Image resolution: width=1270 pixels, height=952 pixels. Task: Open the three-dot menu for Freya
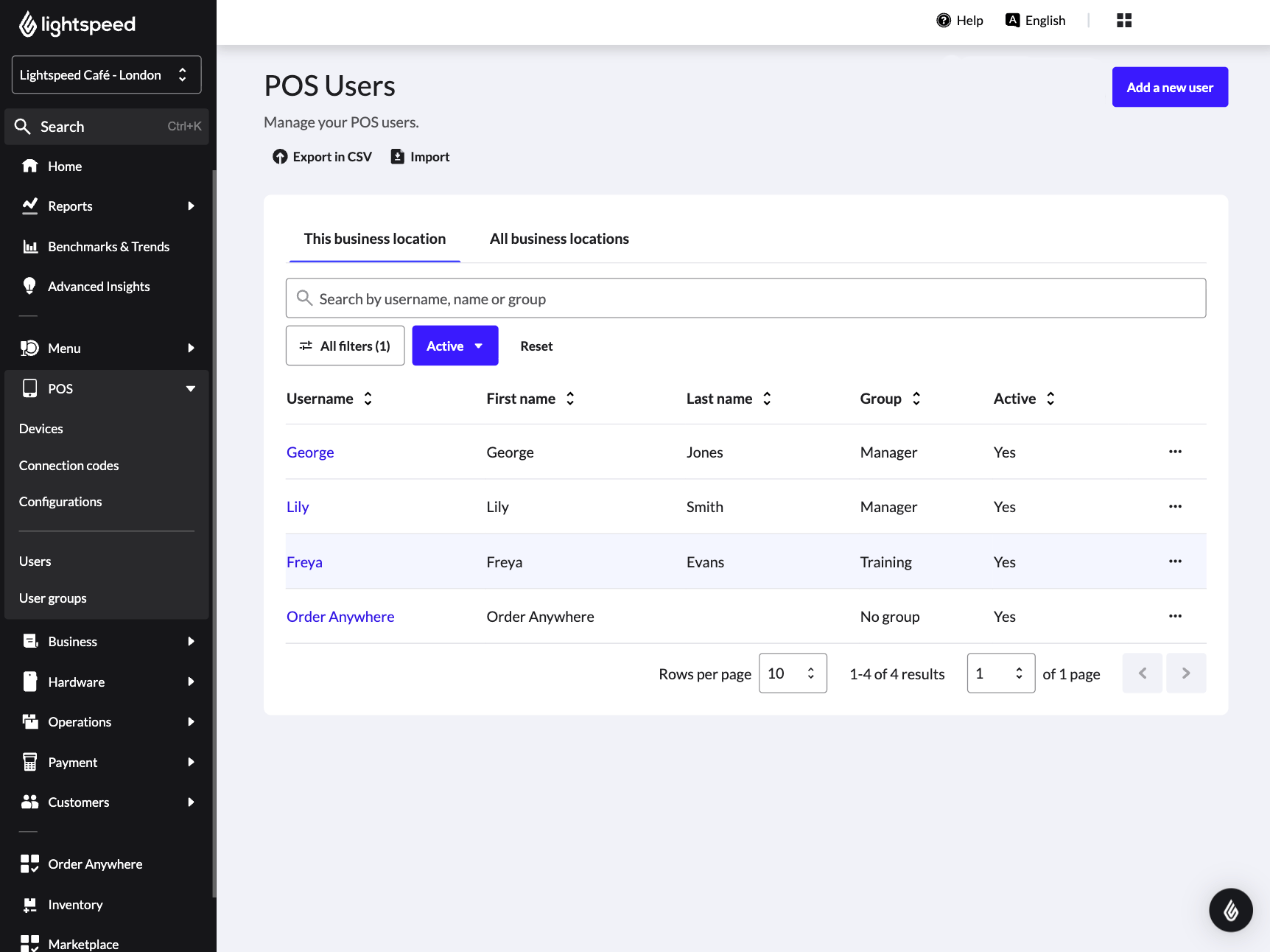(1174, 561)
